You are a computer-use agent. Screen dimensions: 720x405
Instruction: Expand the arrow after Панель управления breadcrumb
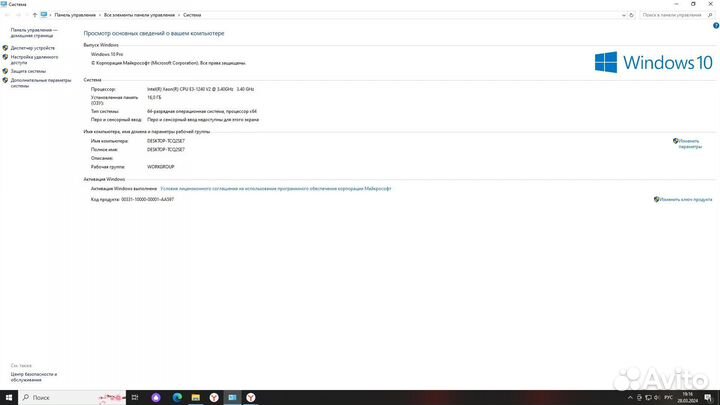coord(100,15)
